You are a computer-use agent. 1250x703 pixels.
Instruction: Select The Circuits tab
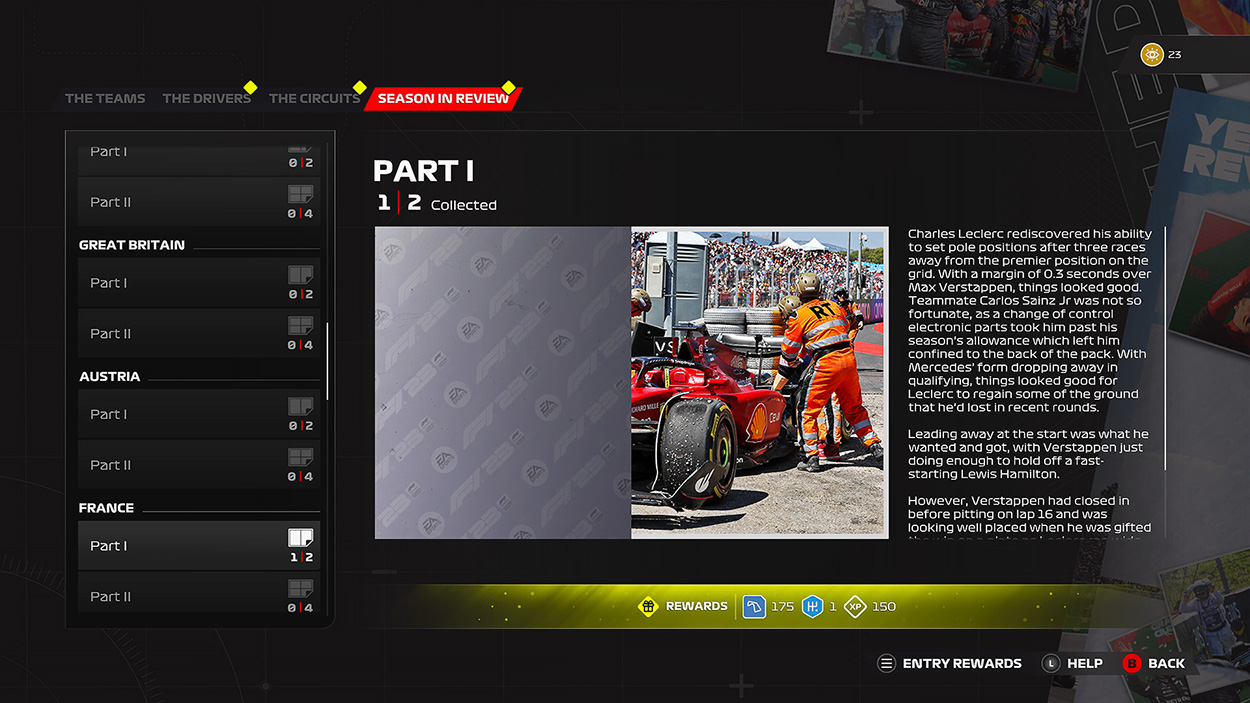pos(314,99)
